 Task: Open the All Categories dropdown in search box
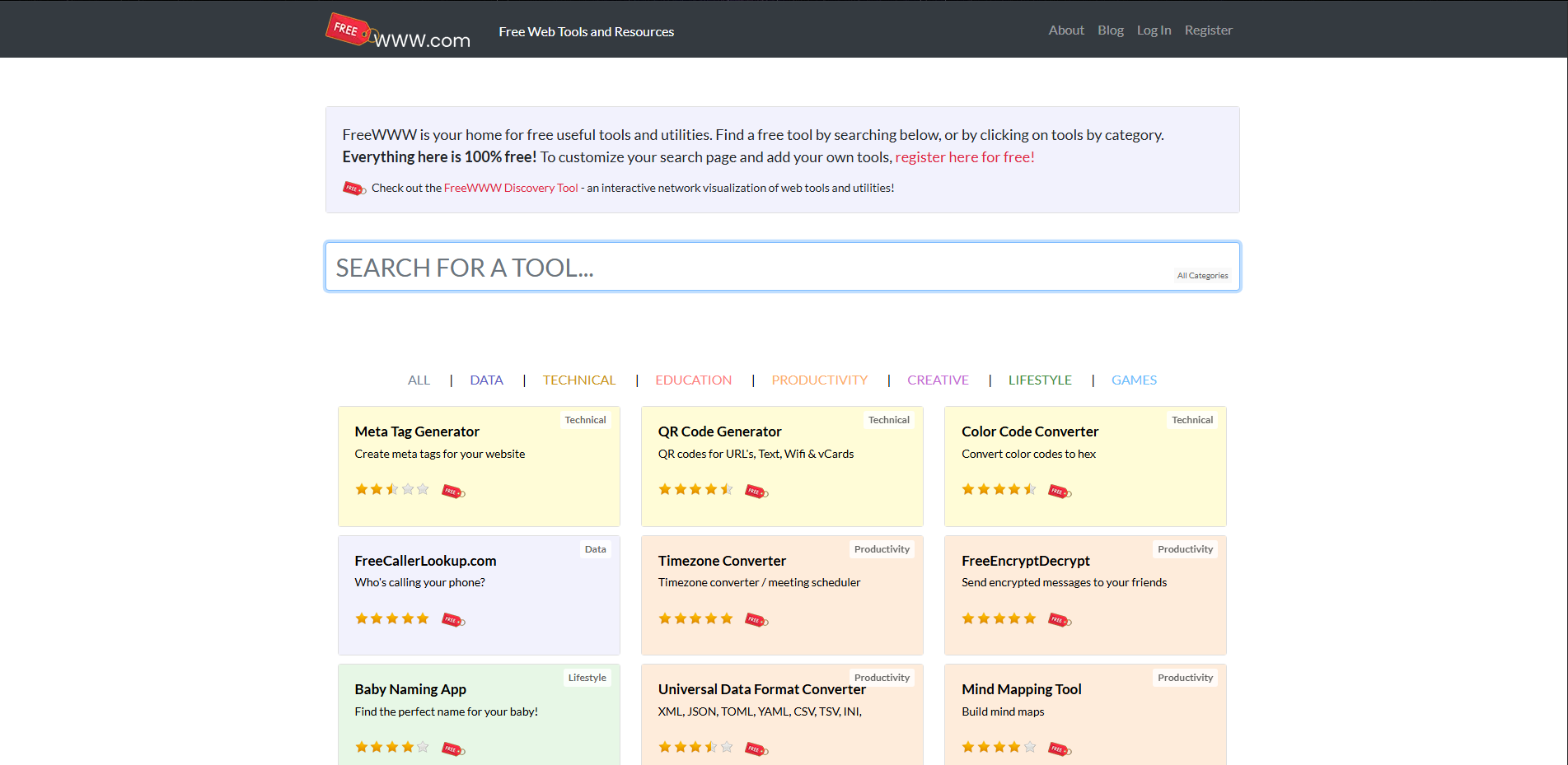pos(1201,276)
